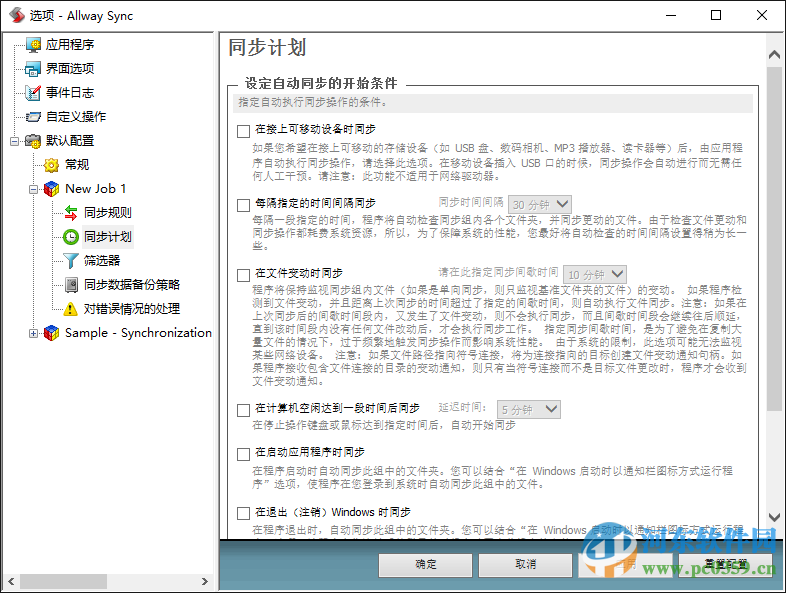
Task: Open the 5 分钟 delay time dropdown
Action: click(x=529, y=410)
